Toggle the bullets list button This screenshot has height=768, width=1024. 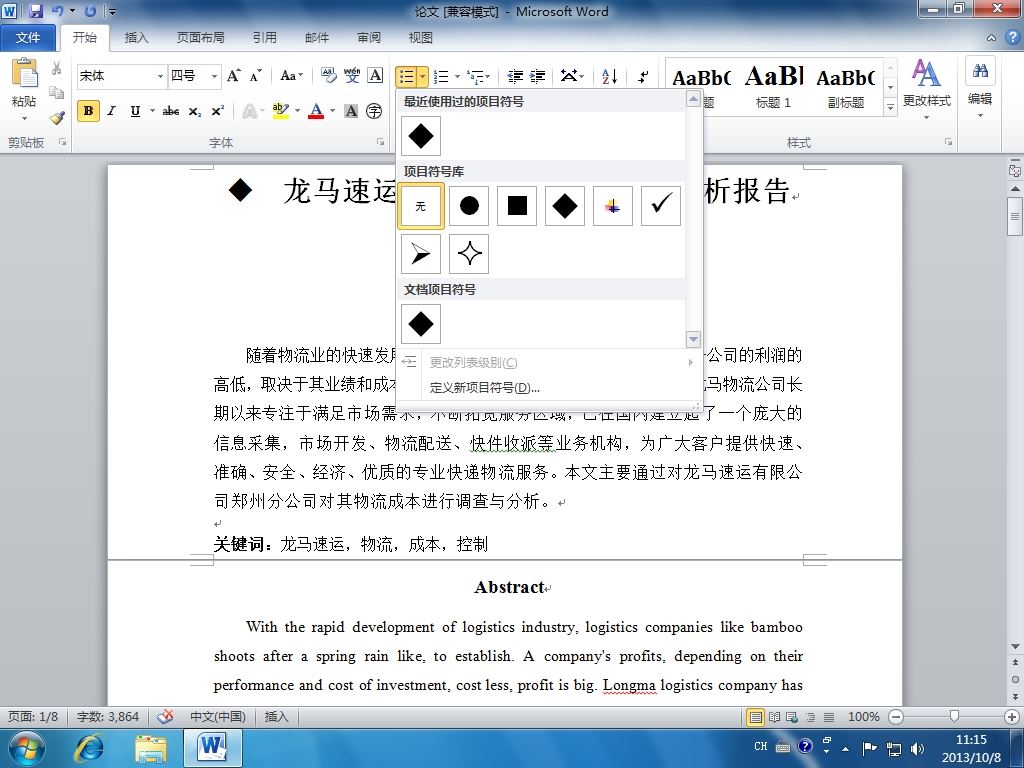click(x=406, y=76)
